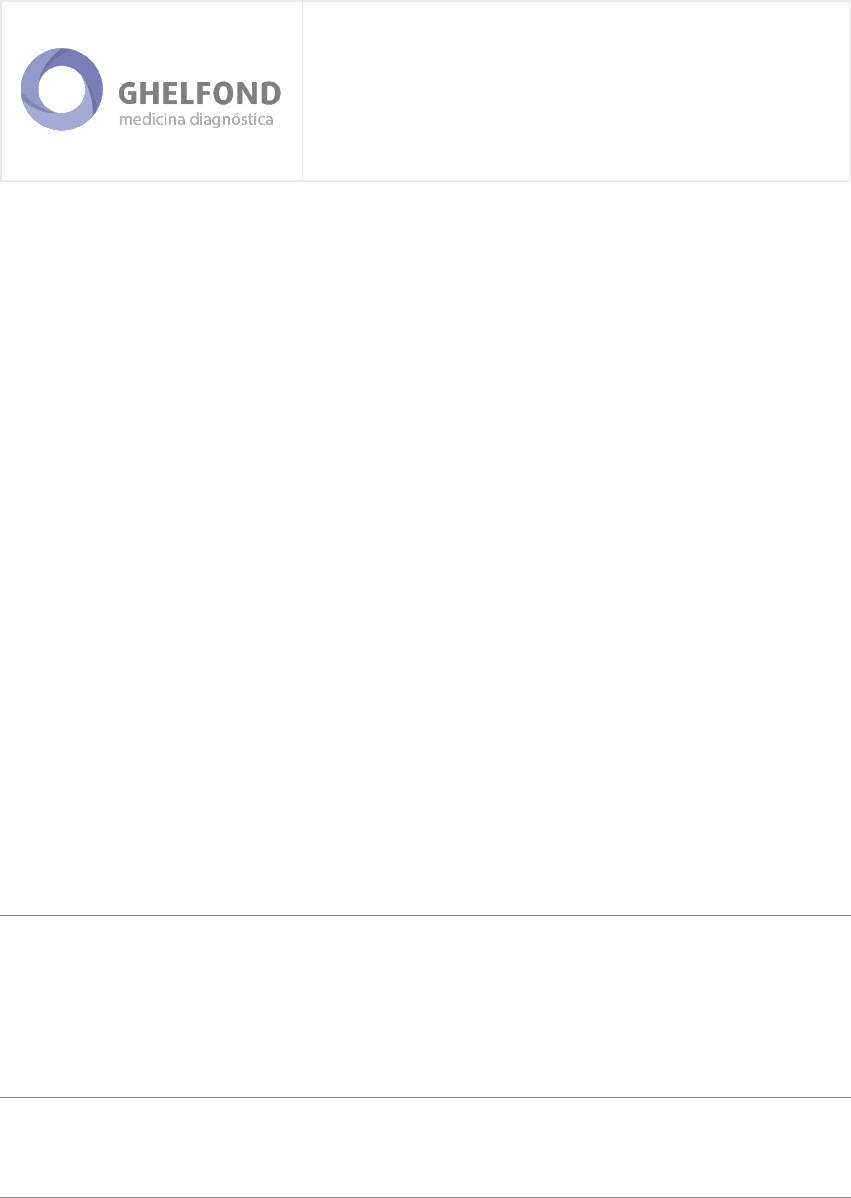The image size is (851, 1198).
Task: Click the GHELFOND wordmark text
Action: [200, 94]
